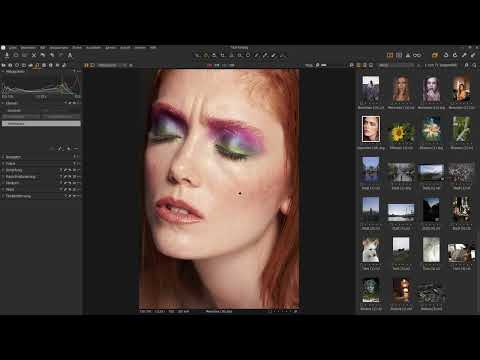The image size is (480, 360).
Task: Select the crop cursor tool
Action: (x=223, y=55)
